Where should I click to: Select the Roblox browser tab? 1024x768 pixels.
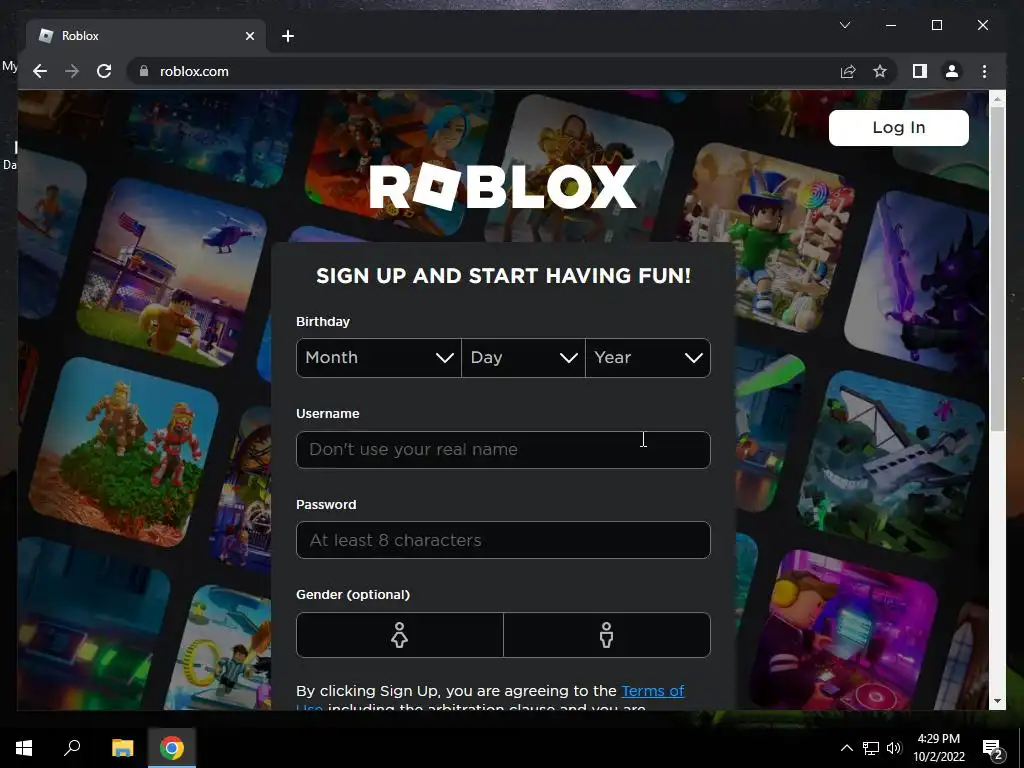pyautogui.click(x=146, y=36)
